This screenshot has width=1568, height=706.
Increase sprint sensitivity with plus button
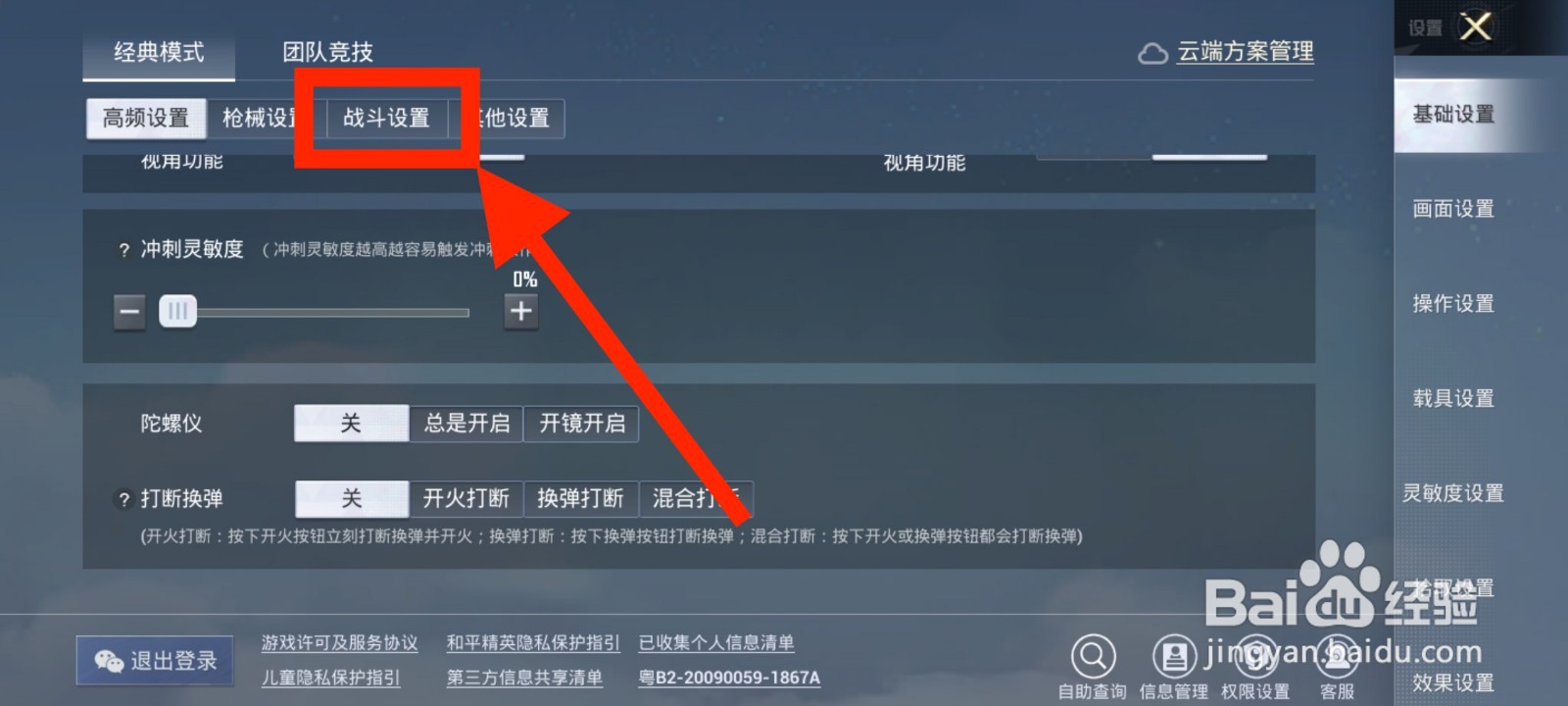click(x=521, y=312)
